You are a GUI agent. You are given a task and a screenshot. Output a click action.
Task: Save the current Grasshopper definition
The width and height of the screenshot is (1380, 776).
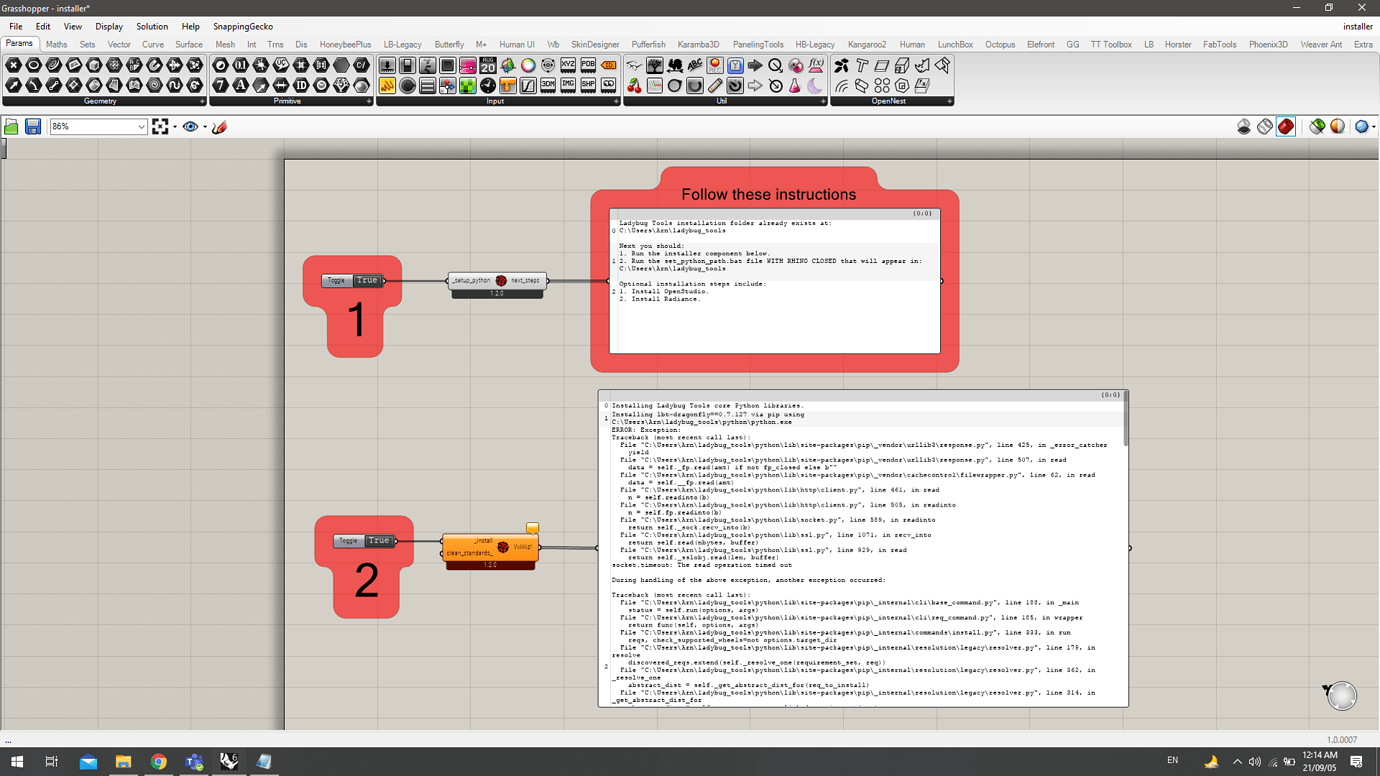pyautogui.click(x=33, y=126)
